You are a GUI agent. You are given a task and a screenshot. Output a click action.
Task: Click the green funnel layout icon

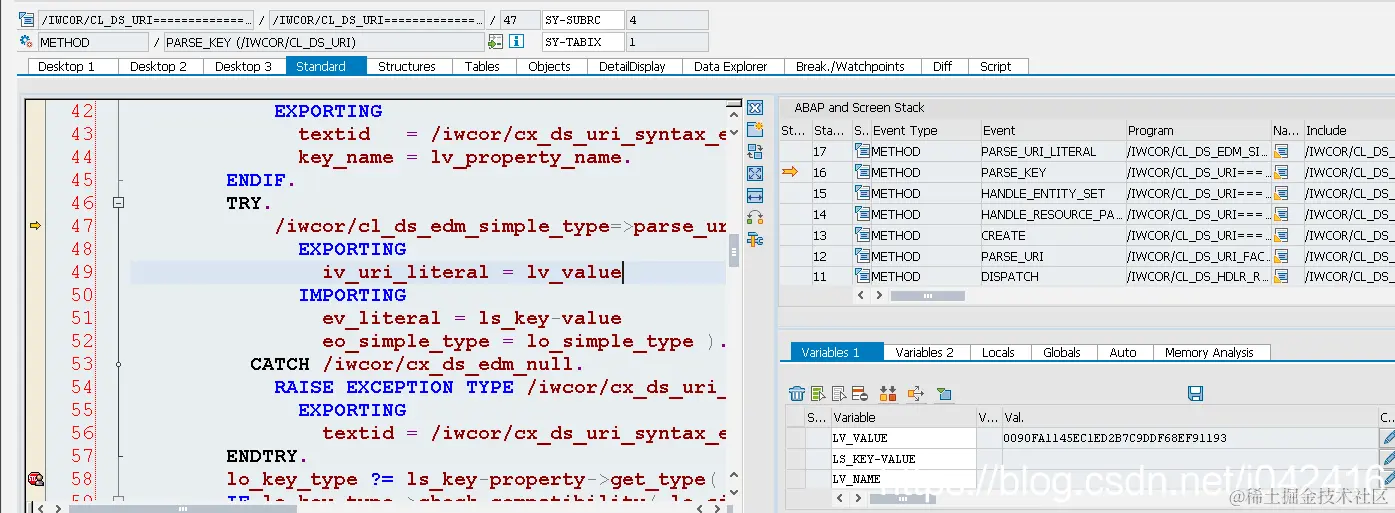tap(944, 394)
